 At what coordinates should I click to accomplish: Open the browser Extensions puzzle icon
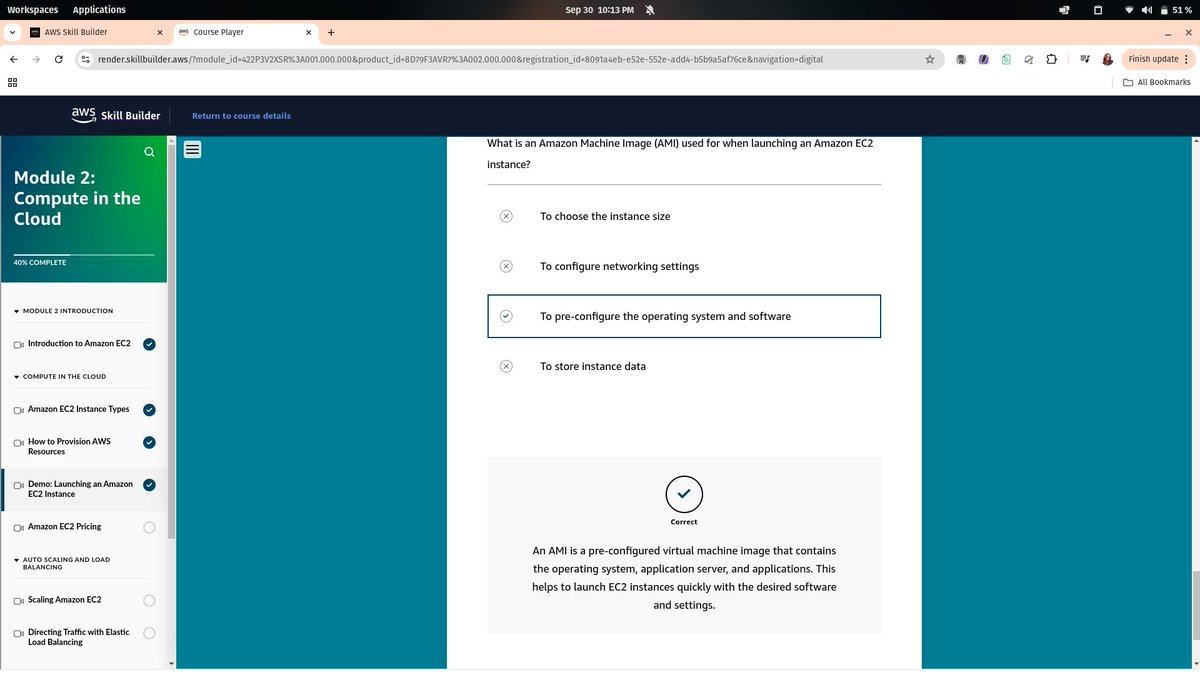click(1051, 59)
